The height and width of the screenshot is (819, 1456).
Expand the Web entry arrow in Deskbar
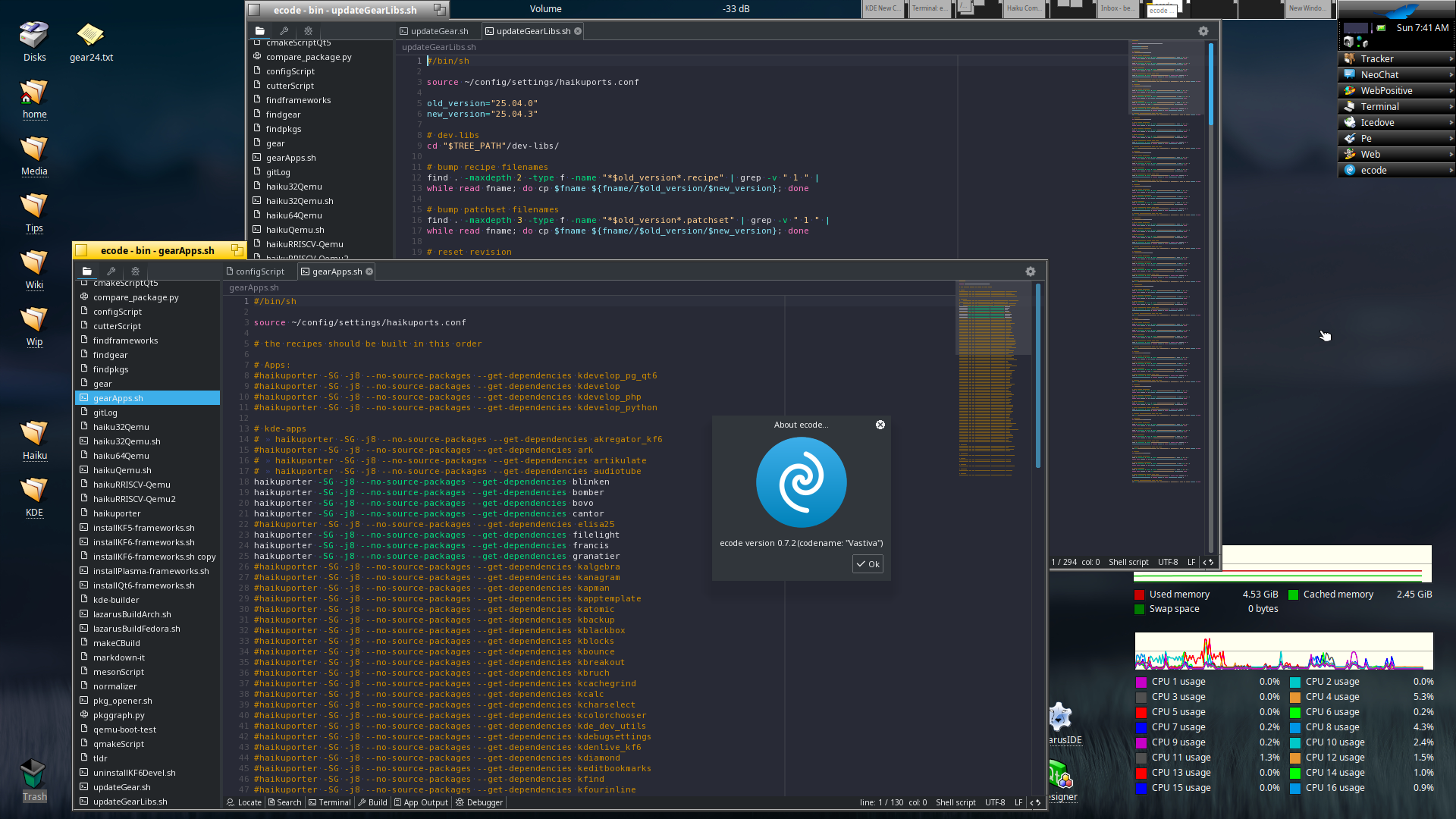(x=1451, y=155)
